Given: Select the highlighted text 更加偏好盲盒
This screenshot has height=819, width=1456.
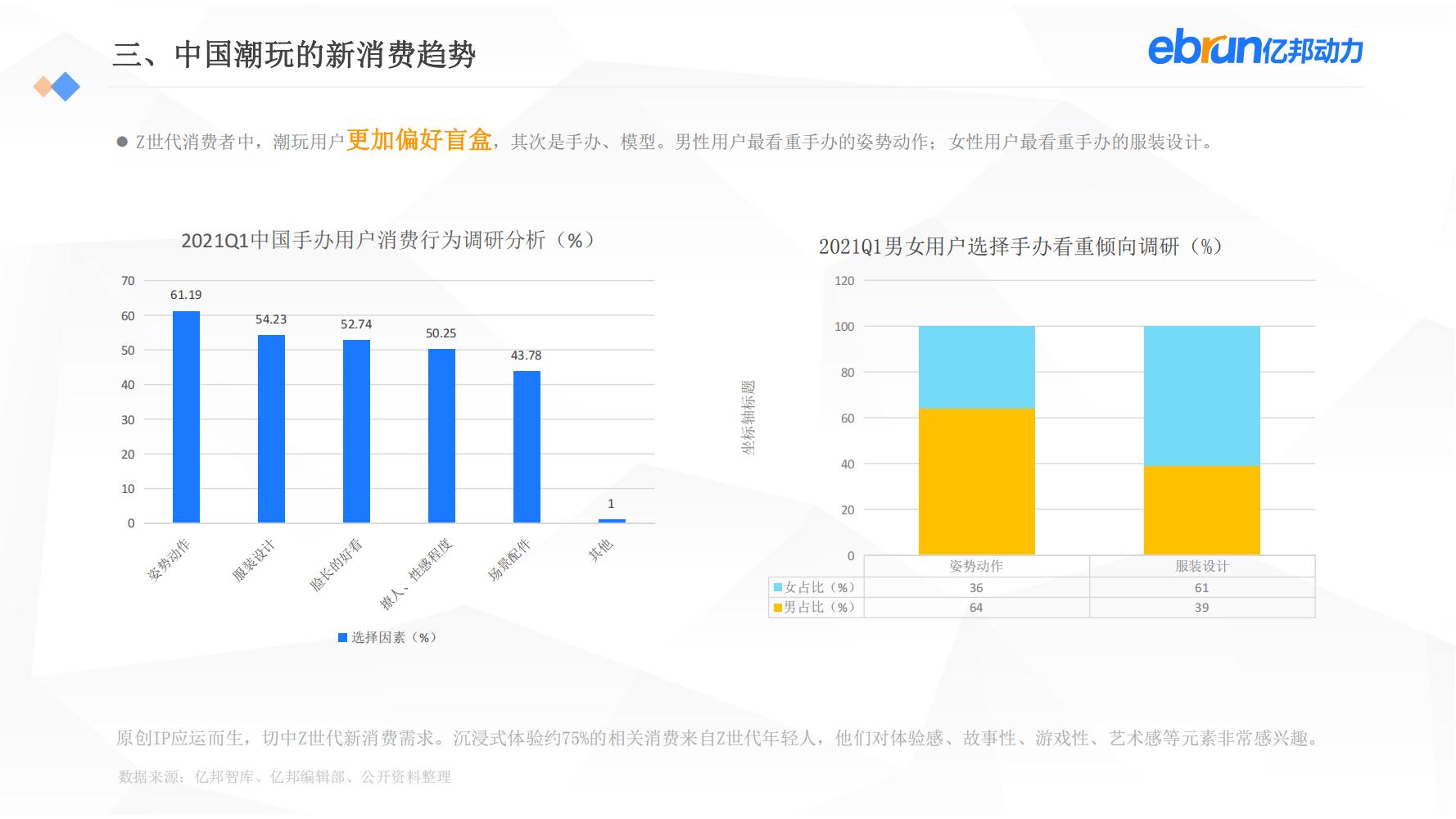Looking at the screenshot, I should click(420, 141).
